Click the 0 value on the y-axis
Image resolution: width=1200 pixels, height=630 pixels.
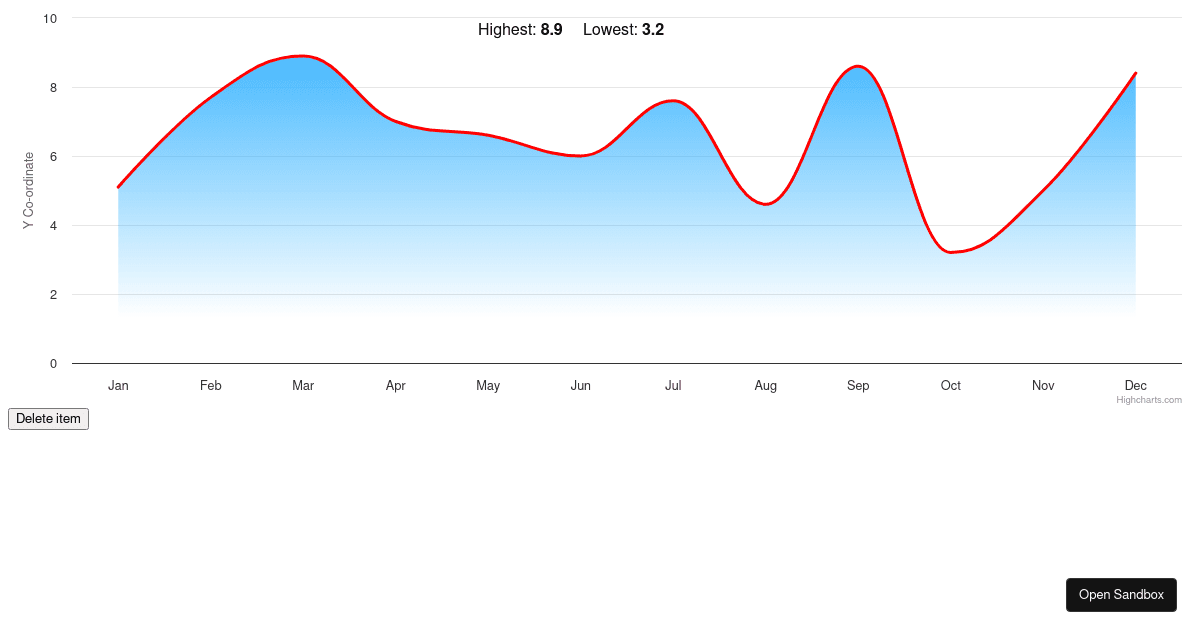click(x=53, y=363)
